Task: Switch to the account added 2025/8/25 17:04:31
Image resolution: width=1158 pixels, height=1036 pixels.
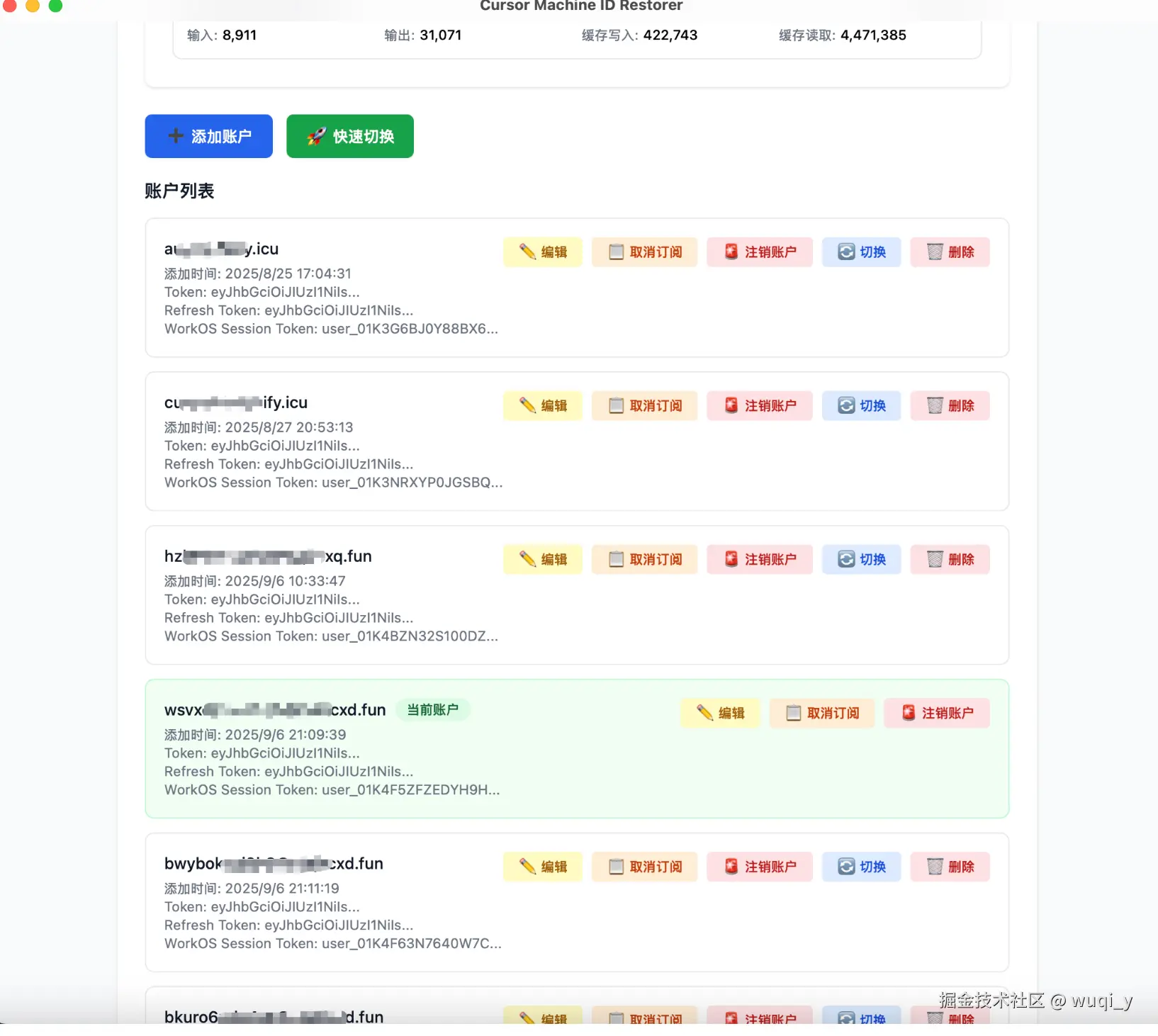Action: coord(862,252)
